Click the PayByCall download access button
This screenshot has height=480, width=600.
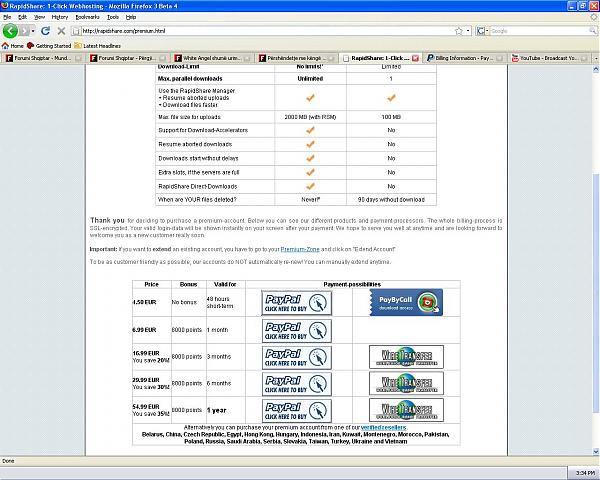tap(406, 302)
